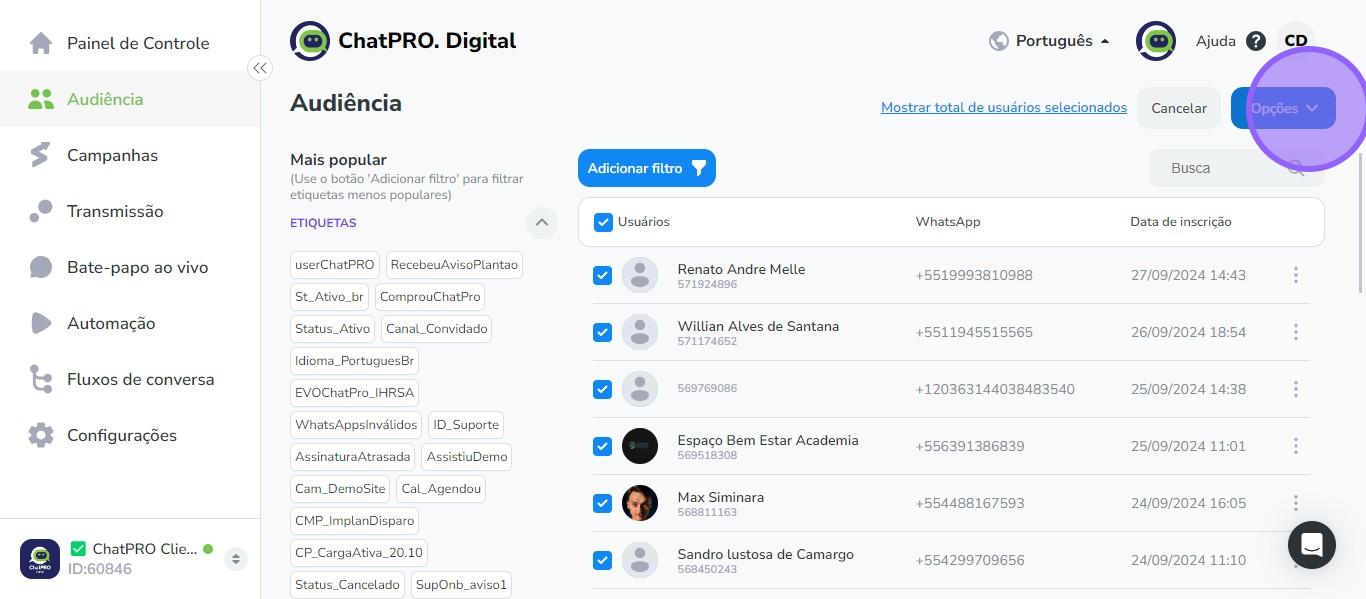The width and height of the screenshot is (1366, 599).
Task: Click the Cancelar button
Action: point(1179,108)
